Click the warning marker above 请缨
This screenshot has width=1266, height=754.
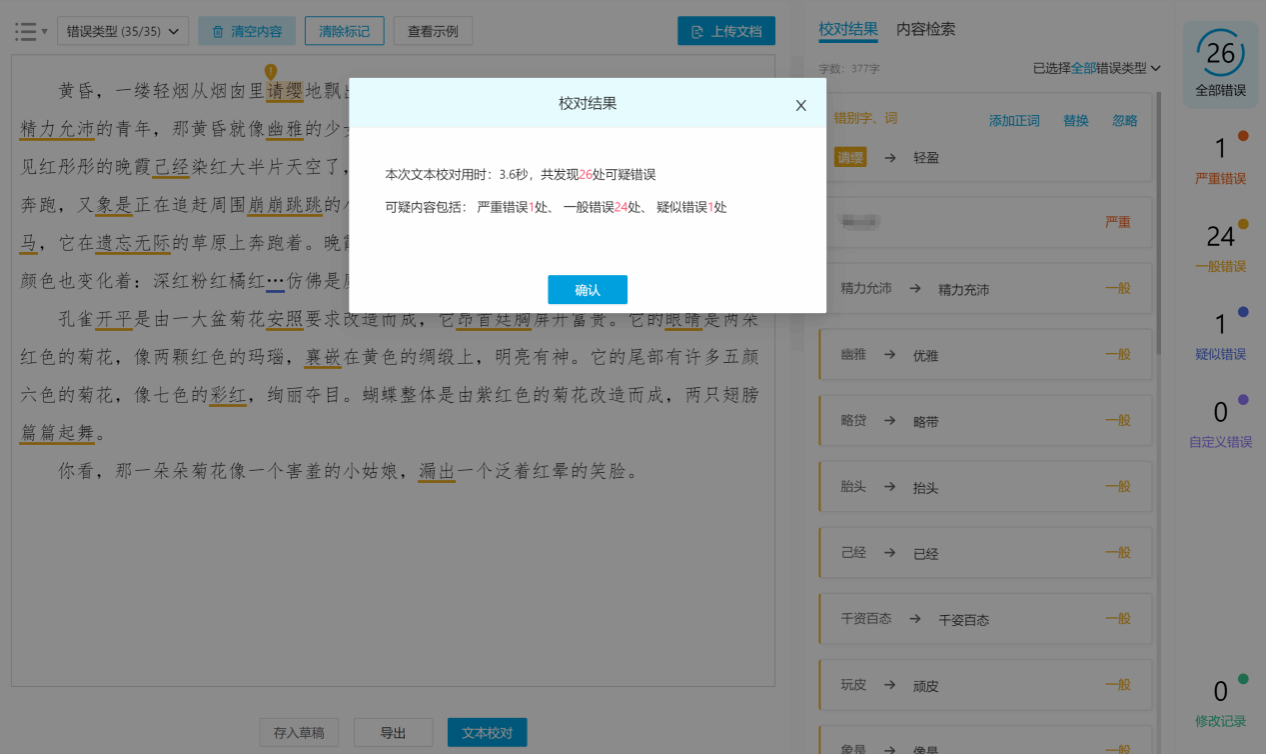pos(270,72)
